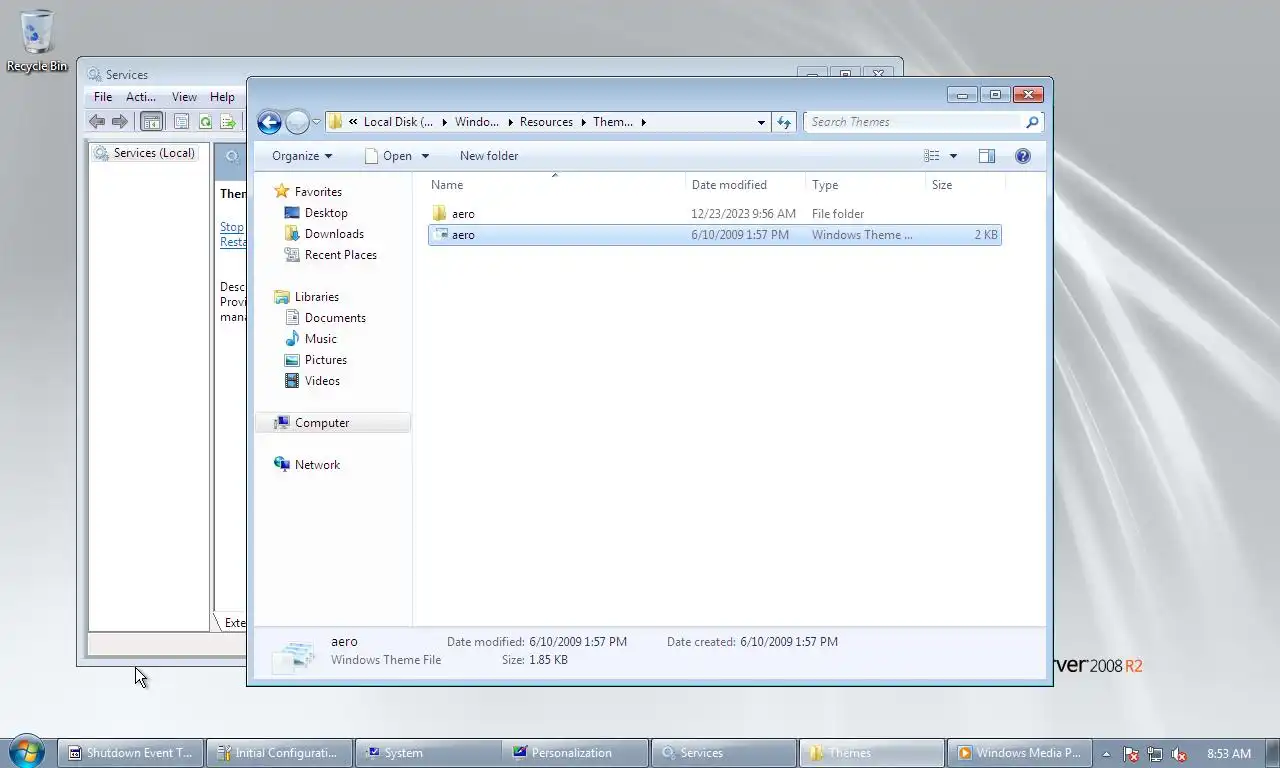Viewport: 1280px width, 768px height.
Task: Switch to Windows Media Player taskbar item
Action: [1020, 753]
